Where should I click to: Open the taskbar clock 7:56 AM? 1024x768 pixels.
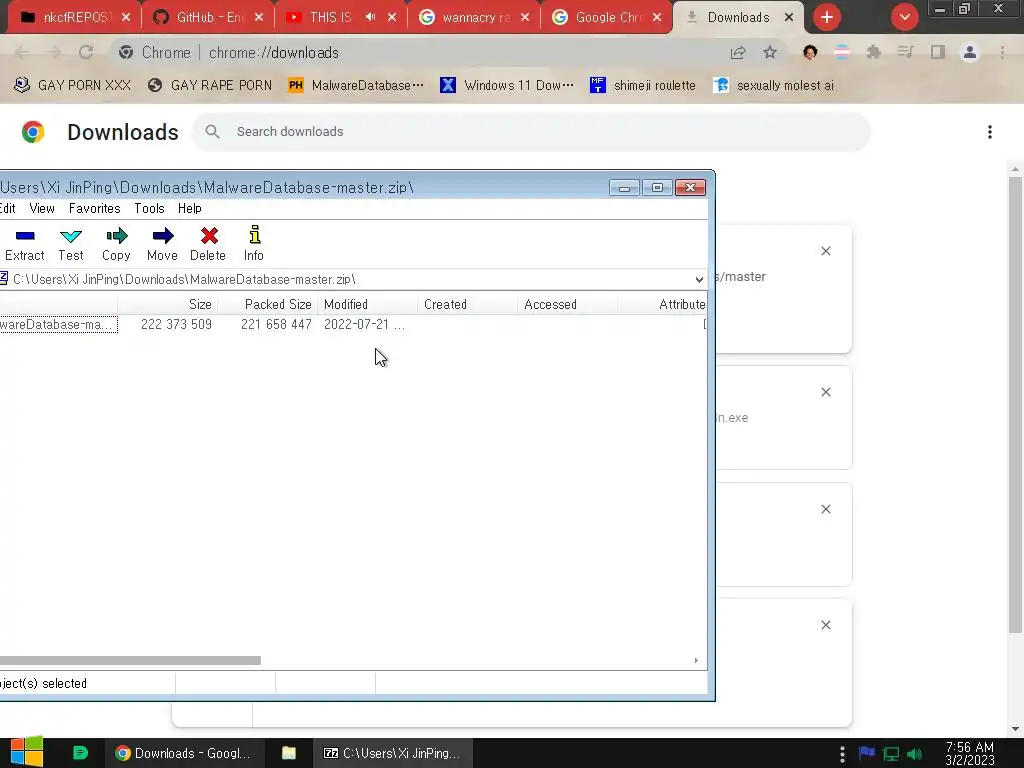(x=970, y=754)
